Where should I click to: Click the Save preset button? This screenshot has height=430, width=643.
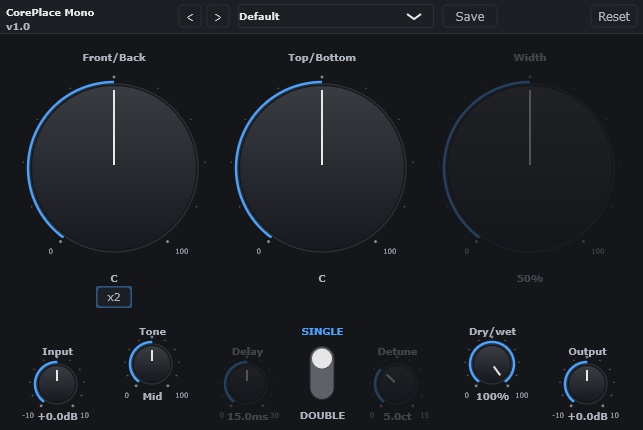click(x=470, y=16)
